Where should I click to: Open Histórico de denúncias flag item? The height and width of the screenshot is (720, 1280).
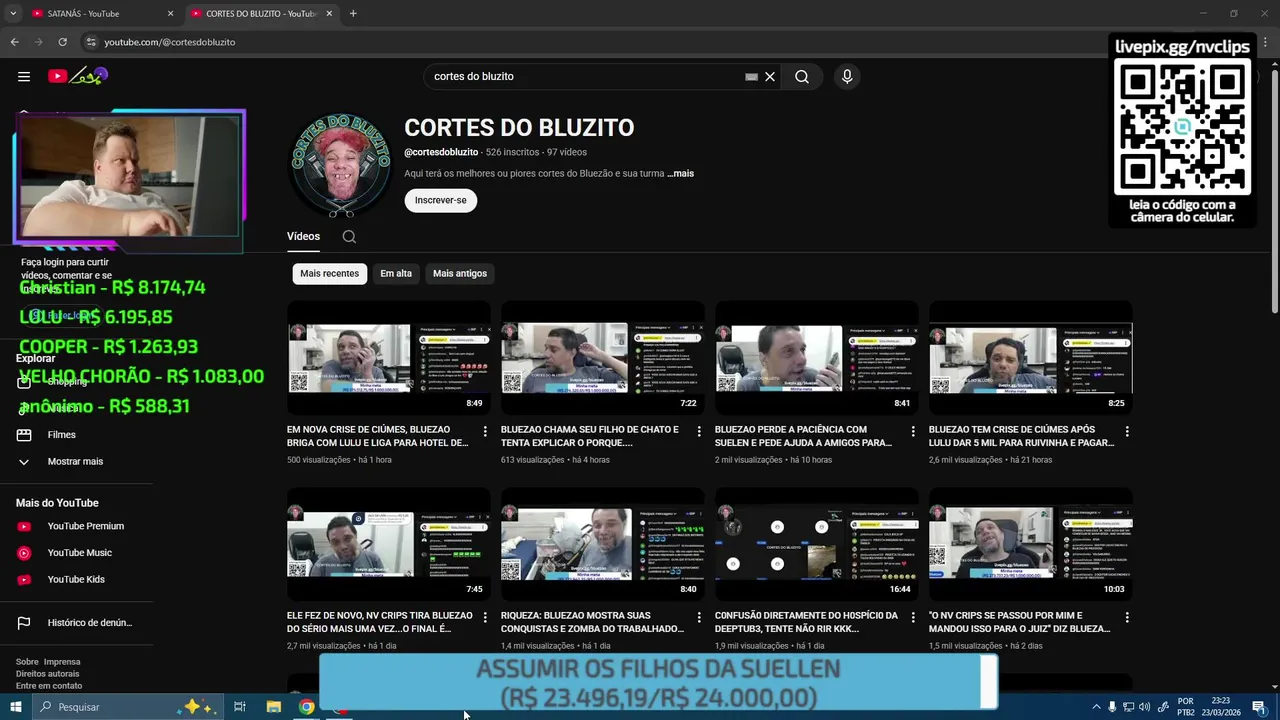77,623
